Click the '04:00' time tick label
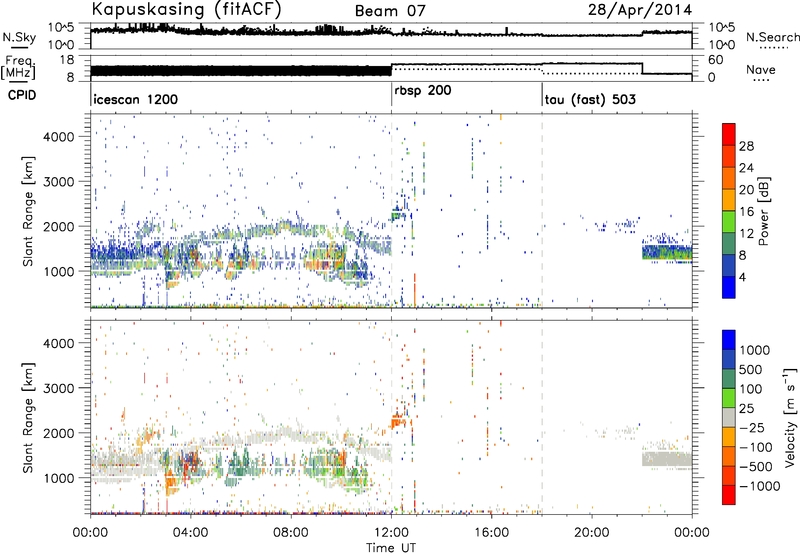The height and width of the screenshot is (554, 800). (x=190, y=533)
